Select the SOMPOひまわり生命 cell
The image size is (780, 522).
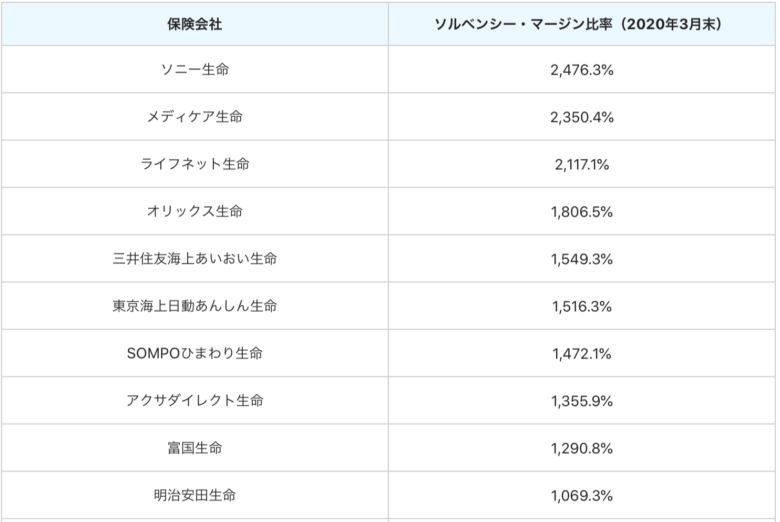195,353
